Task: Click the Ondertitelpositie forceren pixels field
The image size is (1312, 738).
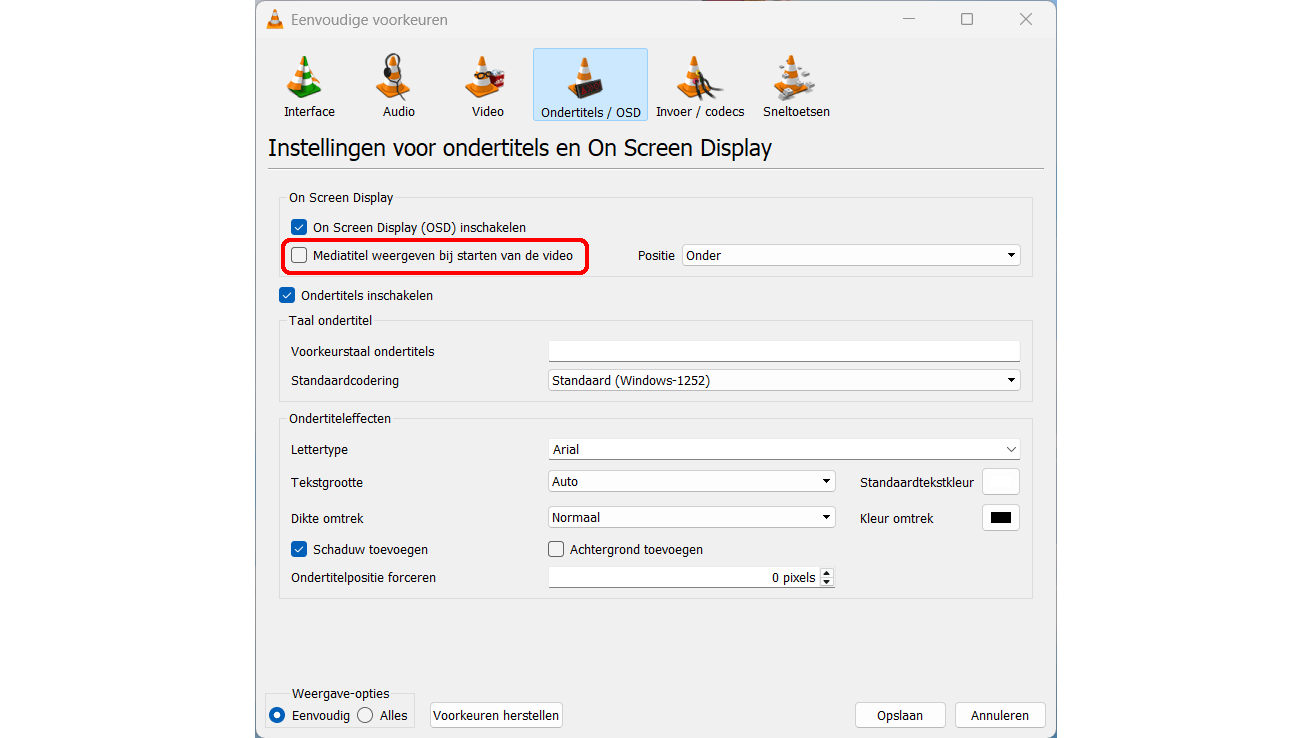Action: tap(683, 577)
